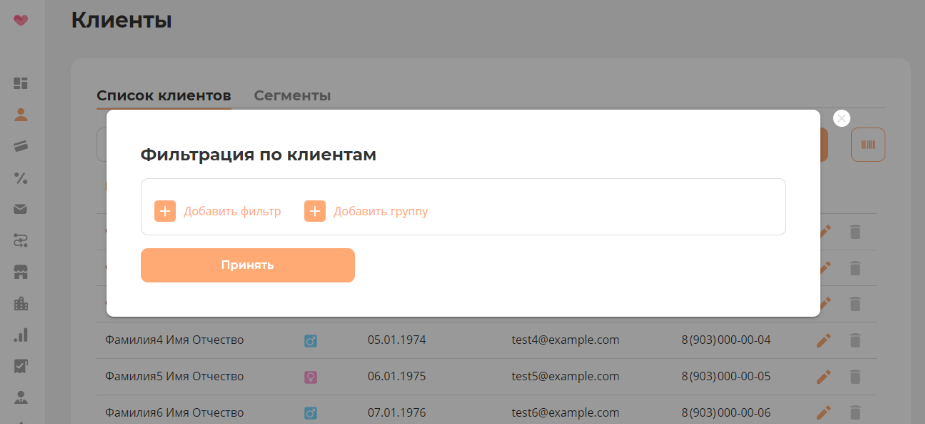Open the percent discounts icon in sidebar
Image resolution: width=925 pixels, height=424 pixels.
pos(20,178)
